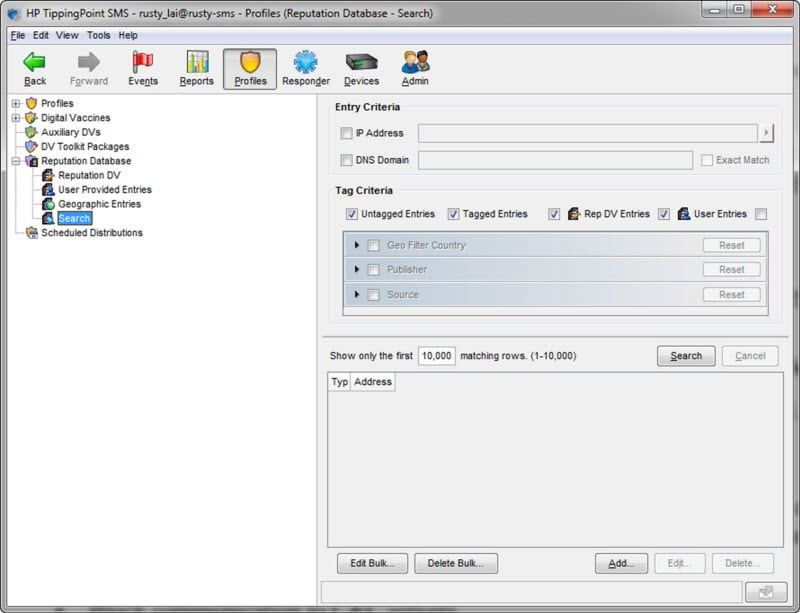Open the Edit menu
This screenshot has width=800, height=613.
click(40, 35)
